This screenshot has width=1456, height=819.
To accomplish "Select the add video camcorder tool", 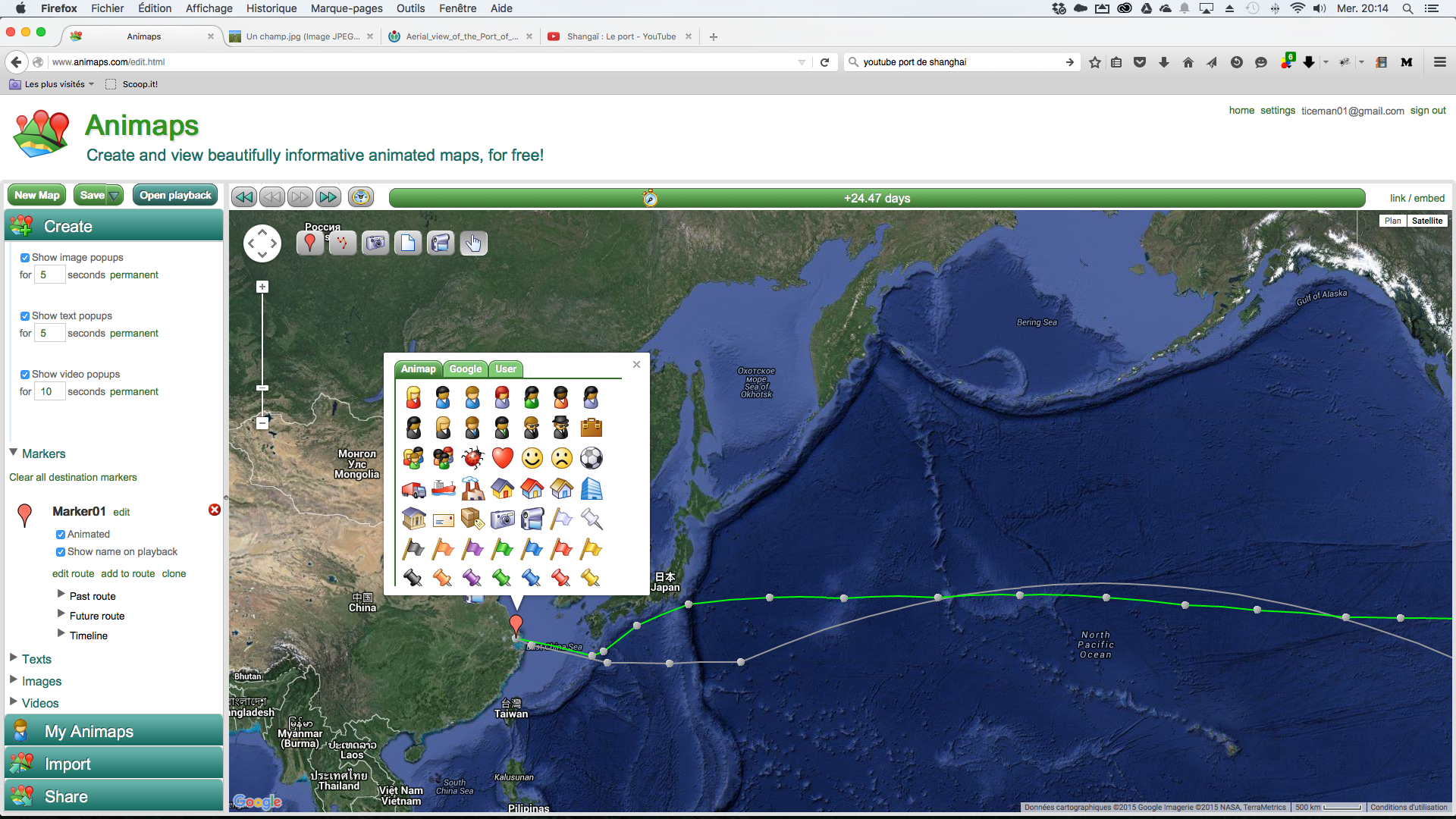I will tap(441, 243).
